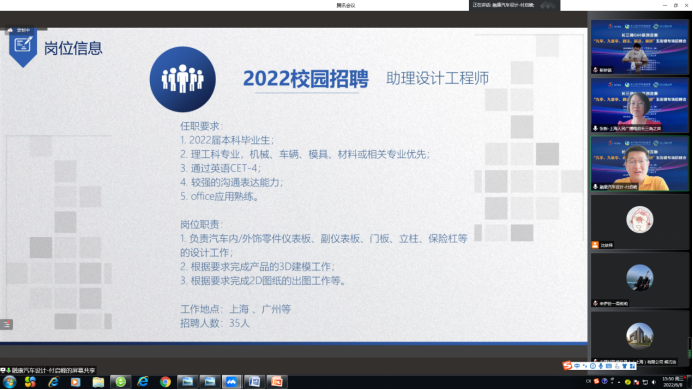Viewport: 693px width, 390px height.
Task: Open the taskbar clock and date
Action: pyautogui.click(x=674, y=382)
